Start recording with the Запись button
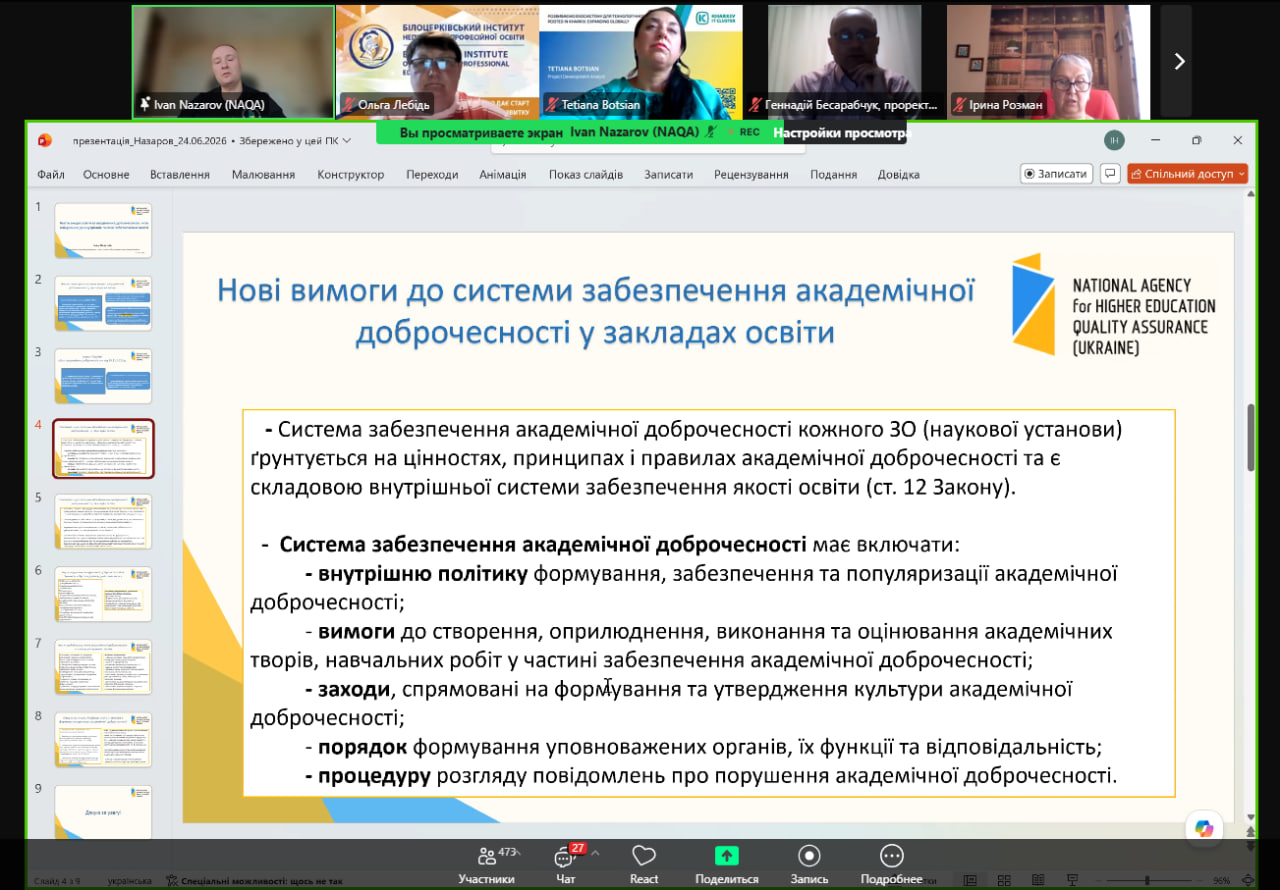This screenshot has height=890, width=1280. pos(809,865)
